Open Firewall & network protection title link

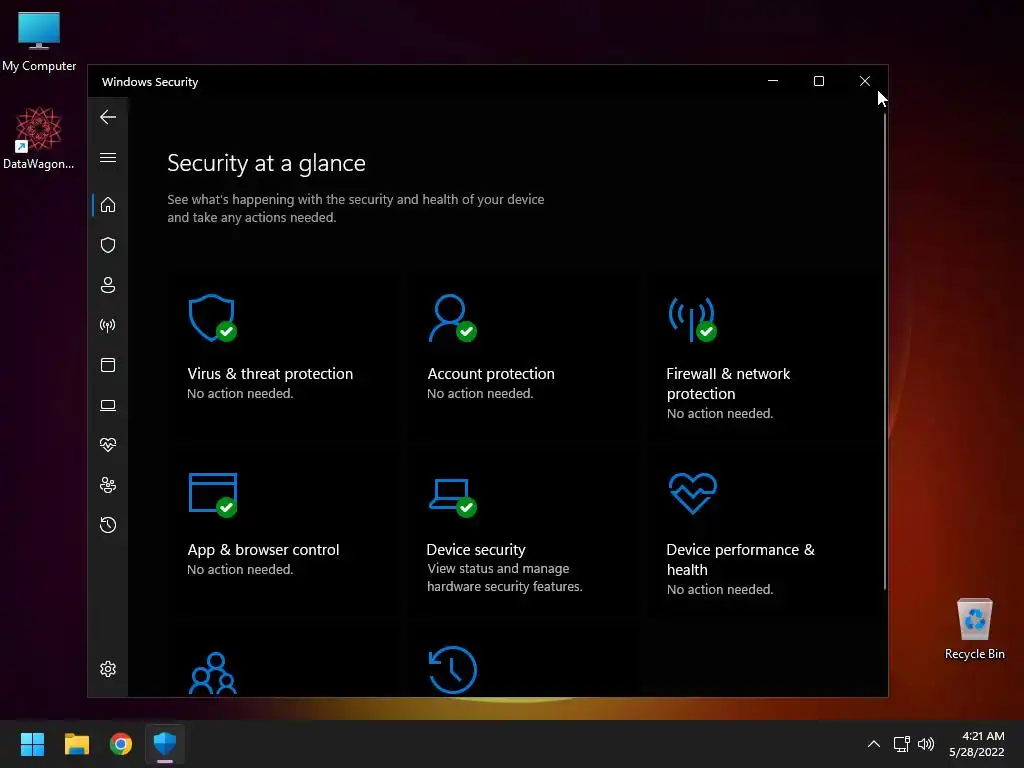point(728,383)
